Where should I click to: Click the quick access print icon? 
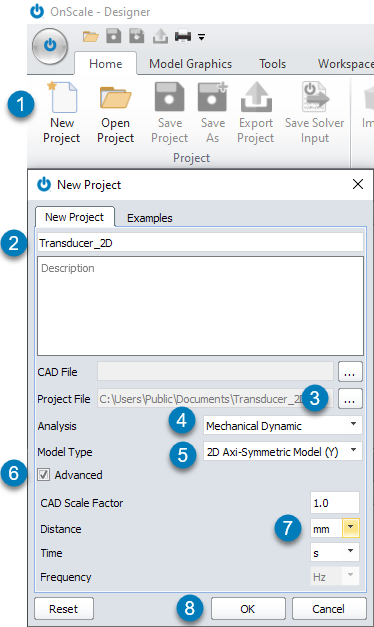[x=183, y=36]
